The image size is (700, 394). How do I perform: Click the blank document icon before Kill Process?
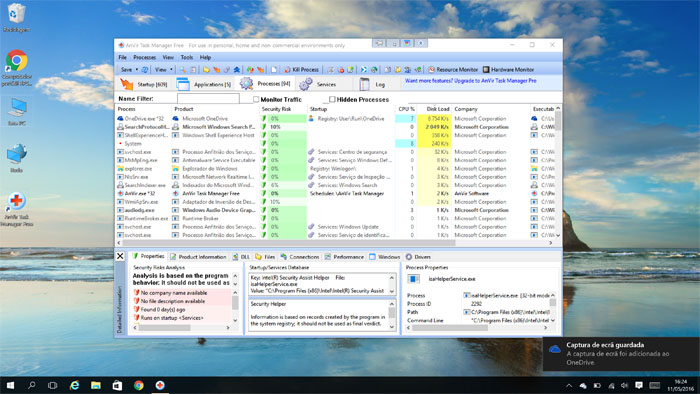coord(274,70)
